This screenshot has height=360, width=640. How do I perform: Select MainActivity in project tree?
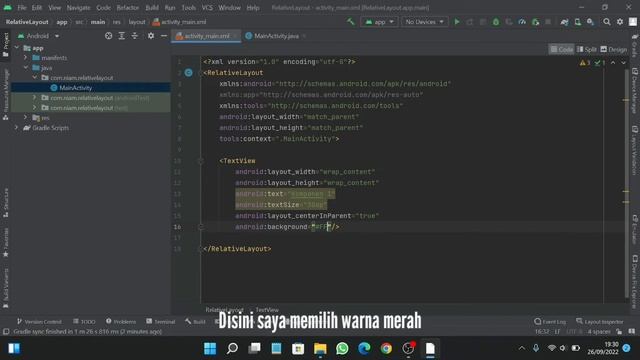(76, 88)
